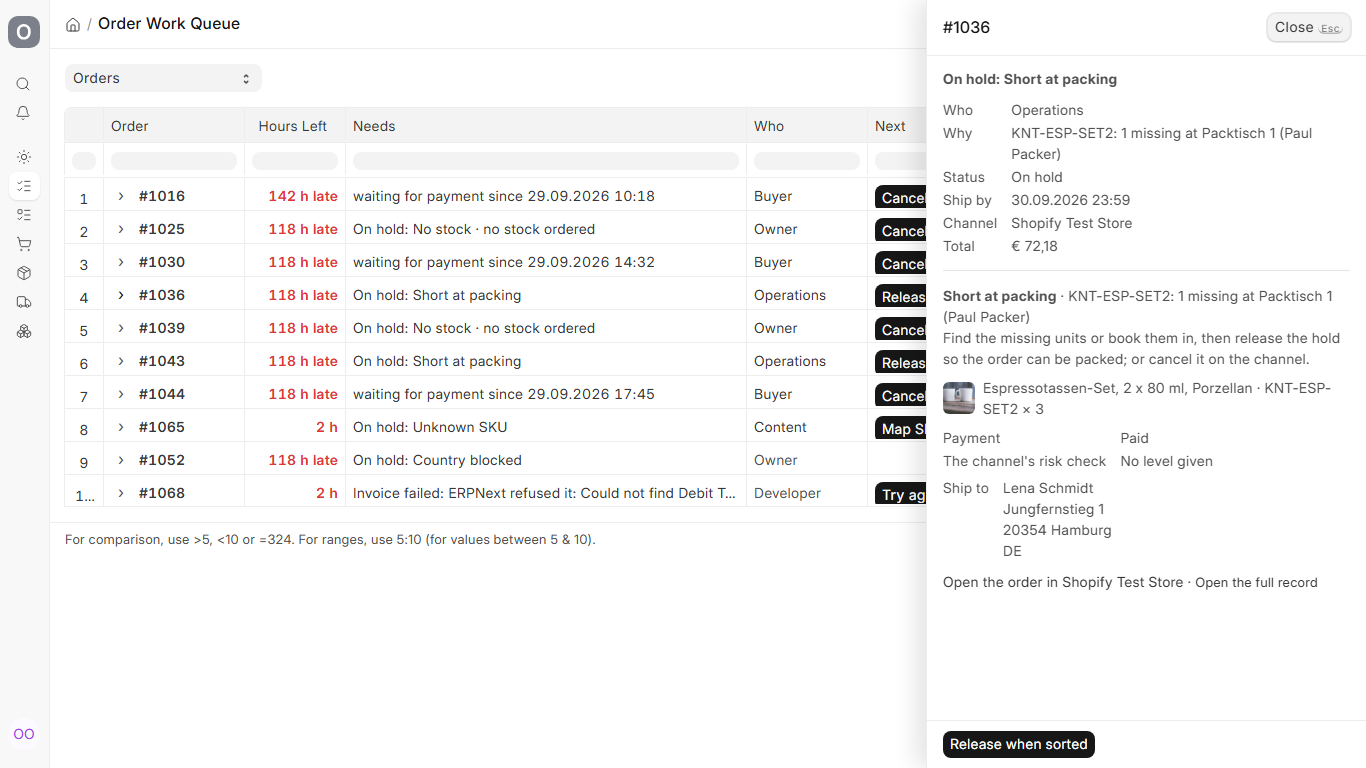Click the espresso cup set product thumbnail
Screen dimensions: 1366x768
point(959,398)
